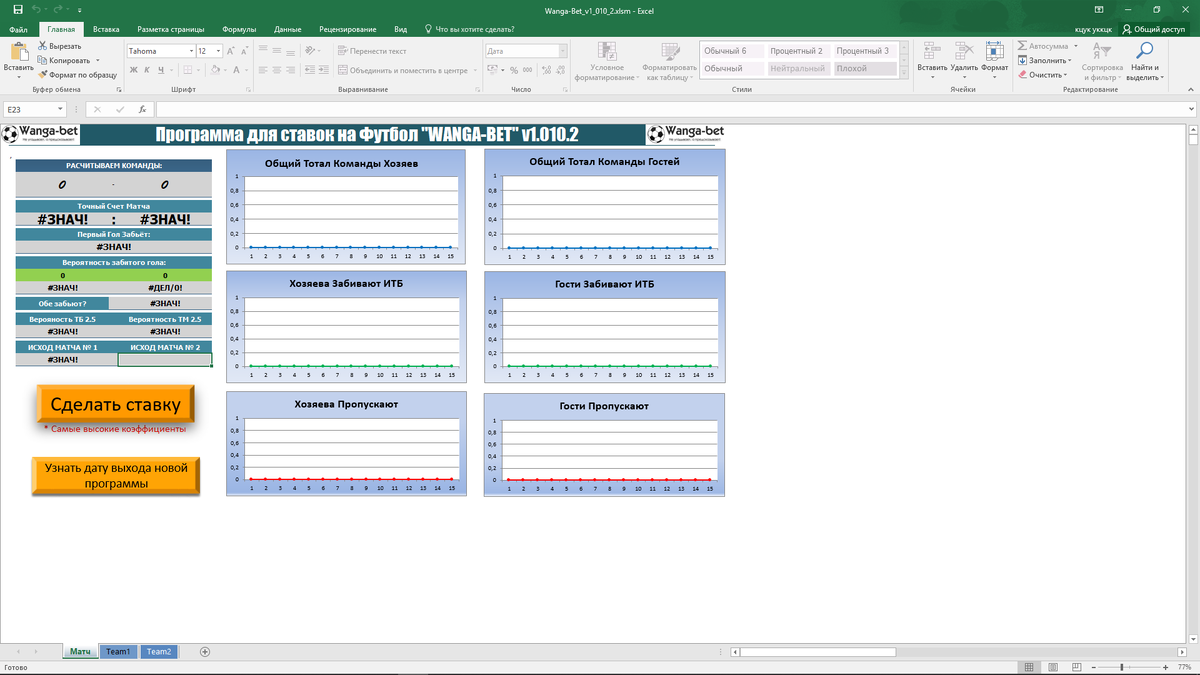Viewport: 1200px width, 675px height.
Task: Click Format Painter (Формат по образцу)
Action: pos(77,74)
